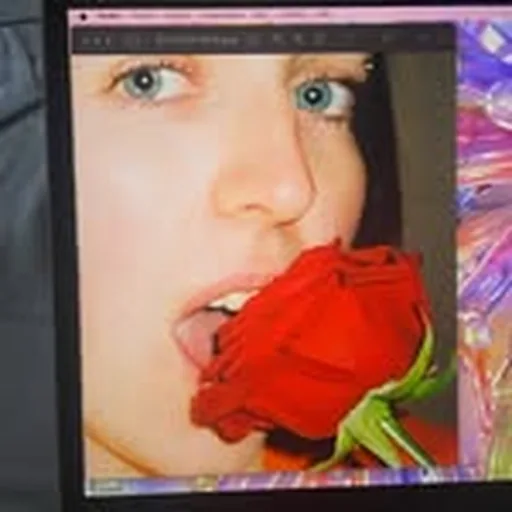Viewport: 512px width, 512px height.
Task: Minimize the image viewer window
Action: tap(96, 41)
